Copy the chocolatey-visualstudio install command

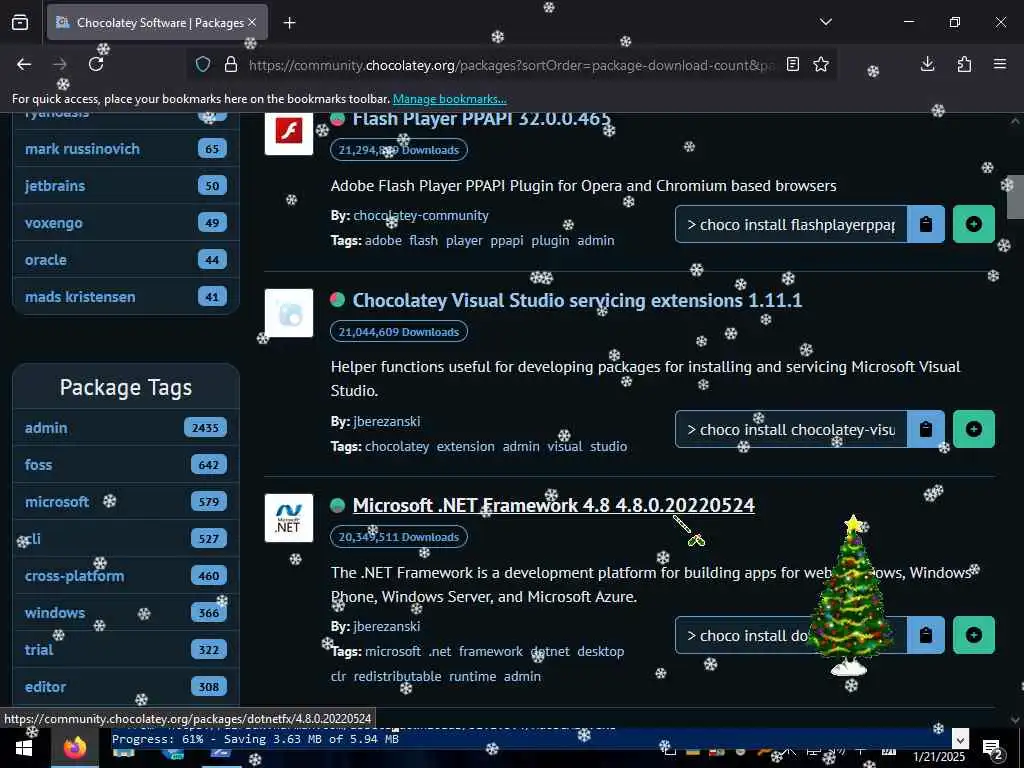pyautogui.click(x=925, y=429)
